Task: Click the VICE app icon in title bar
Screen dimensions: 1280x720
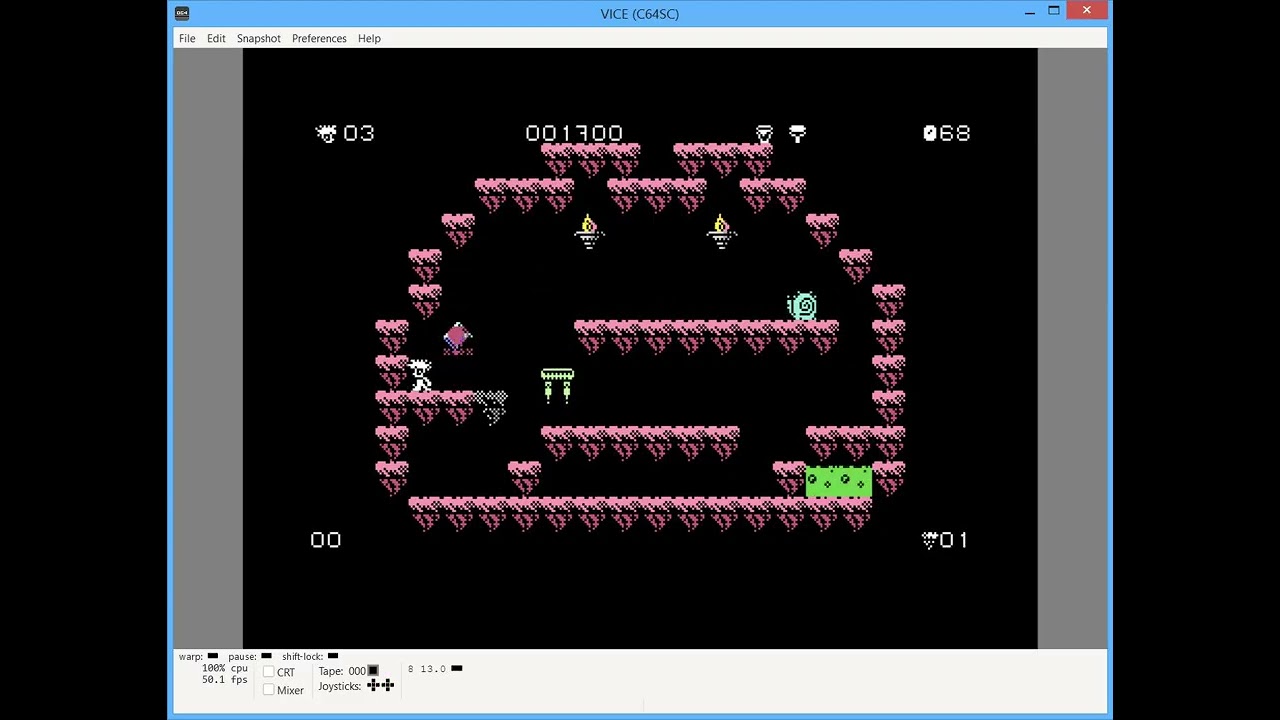Action: 181,13
